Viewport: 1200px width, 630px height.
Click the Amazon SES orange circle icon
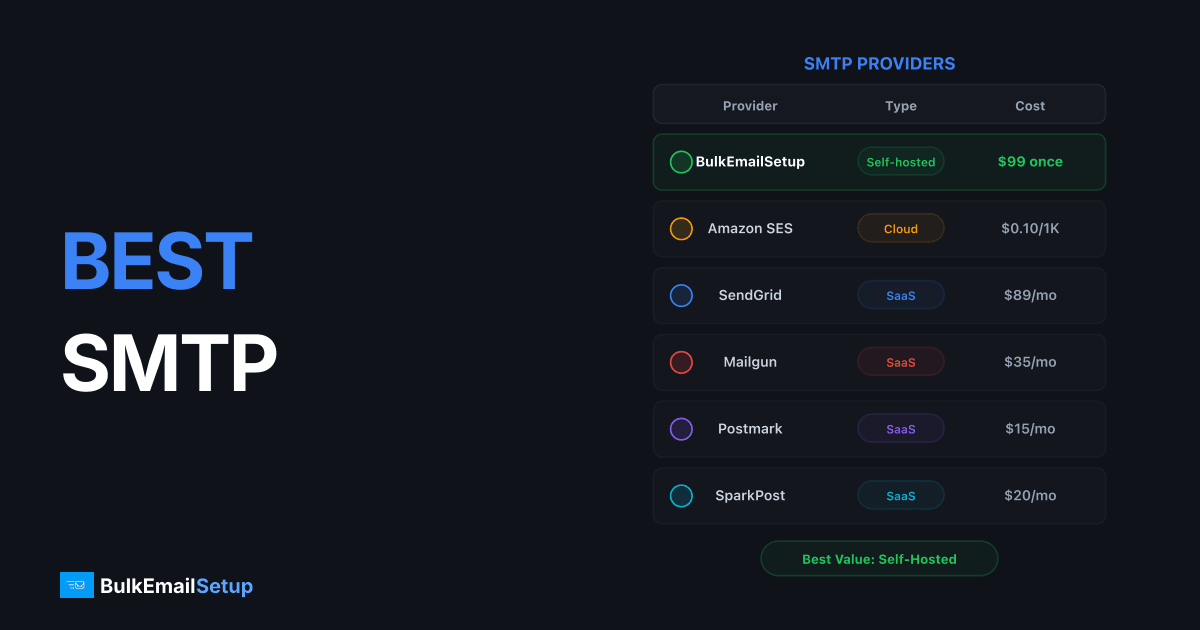(x=681, y=228)
